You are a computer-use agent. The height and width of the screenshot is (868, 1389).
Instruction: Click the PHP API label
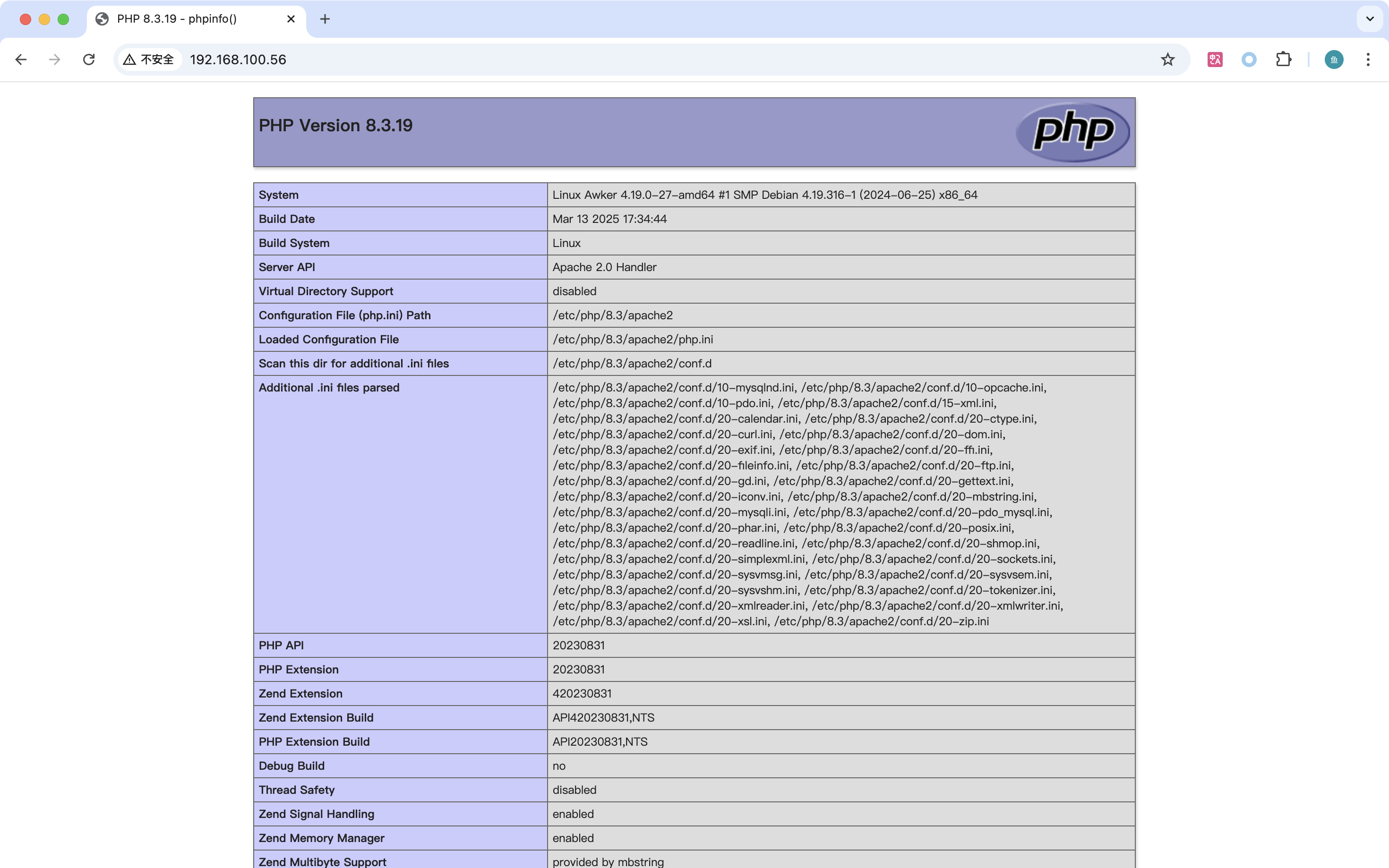(281, 646)
